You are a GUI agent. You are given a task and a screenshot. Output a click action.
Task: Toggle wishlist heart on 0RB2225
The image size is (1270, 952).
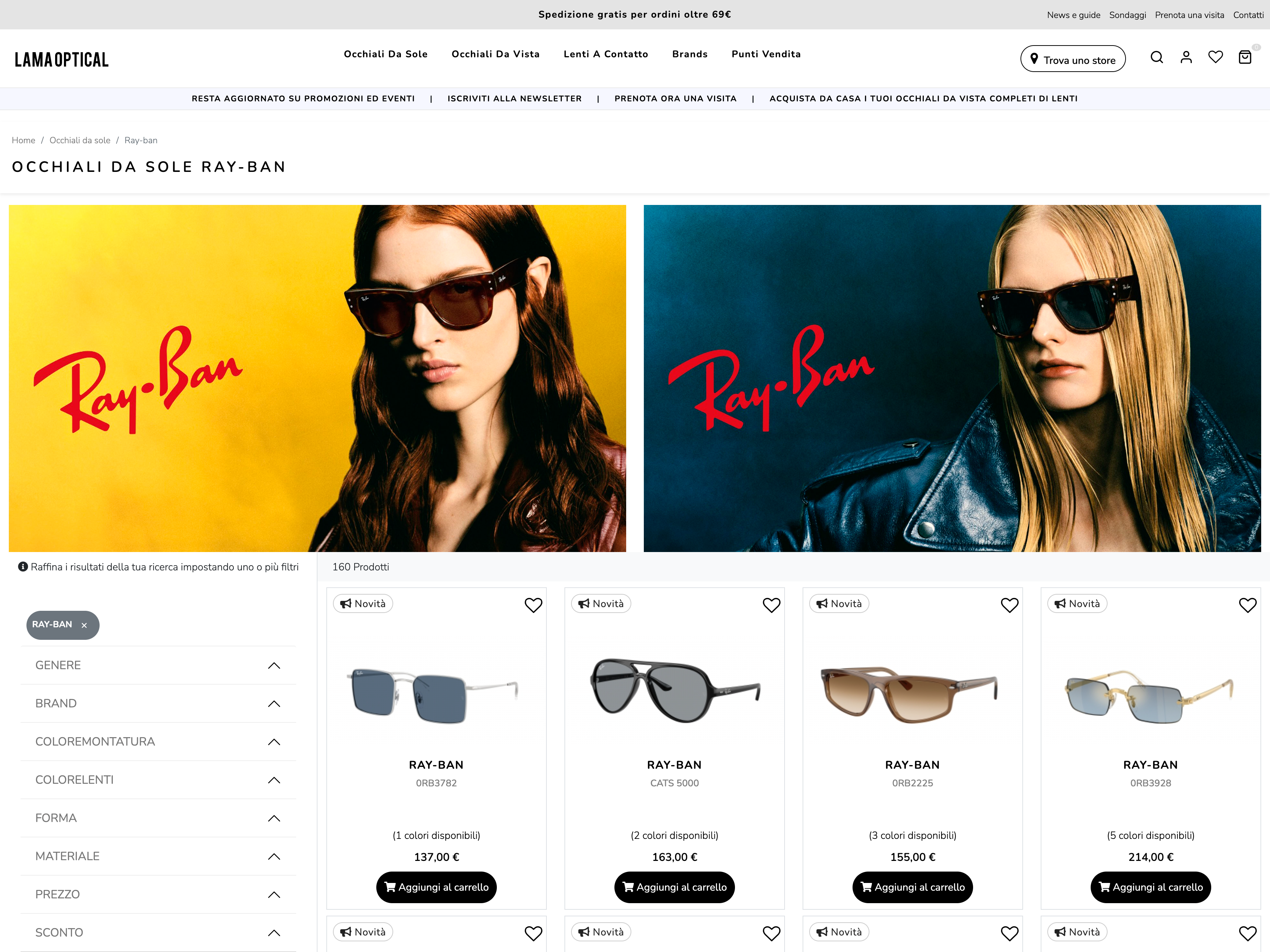pyautogui.click(x=1009, y=605)
